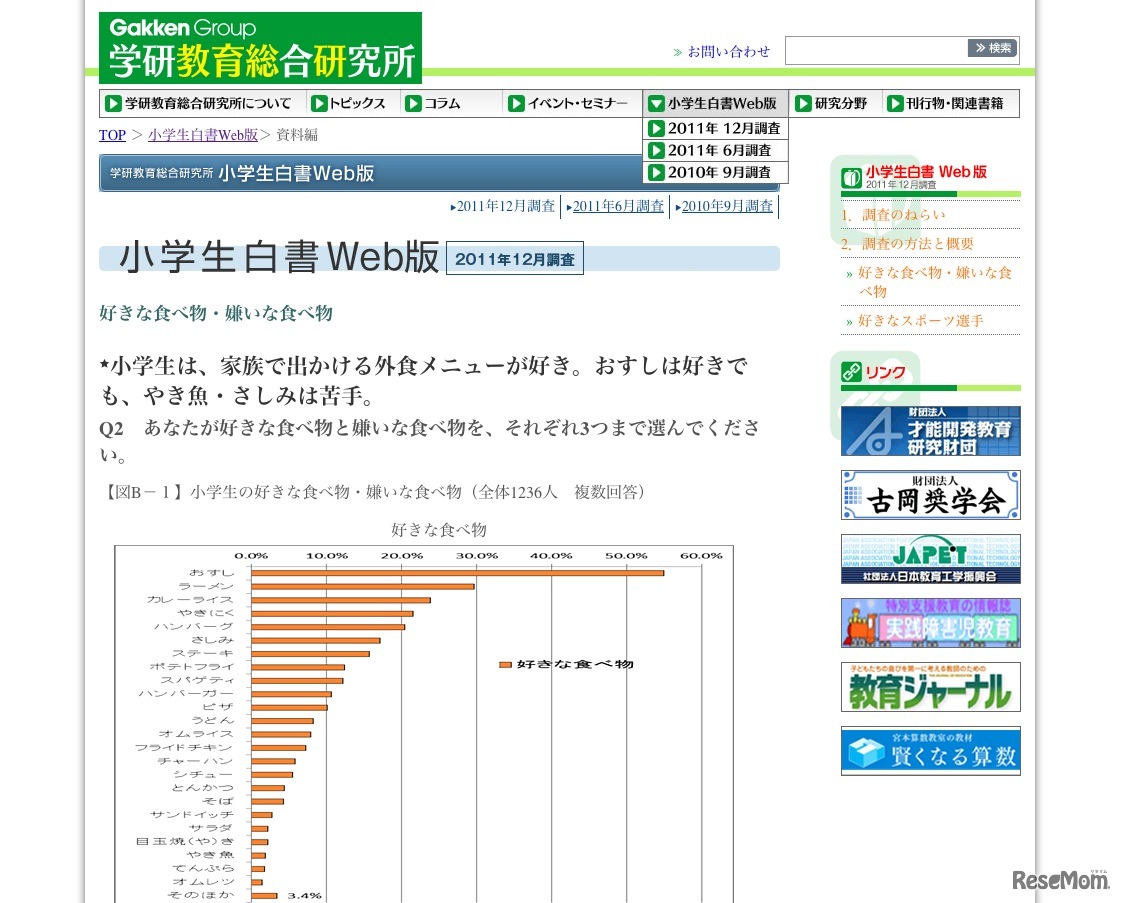The width and height of the screenshot is (1123, 903).
Task: Click the ハンバーグ label in the chart
Action: [x=193, y=627]
